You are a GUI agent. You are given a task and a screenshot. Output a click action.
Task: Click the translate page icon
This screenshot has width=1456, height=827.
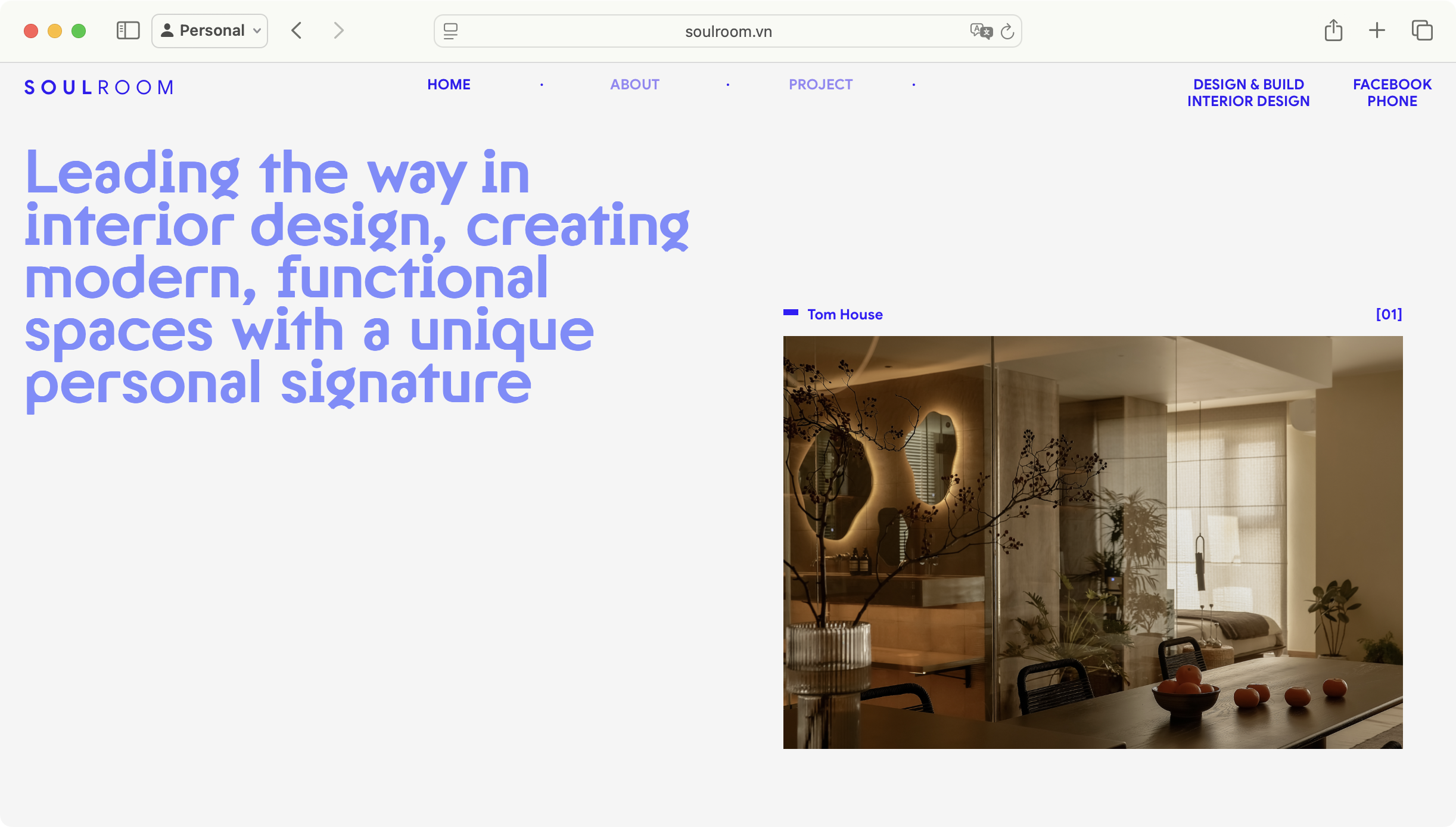(981, 31)
